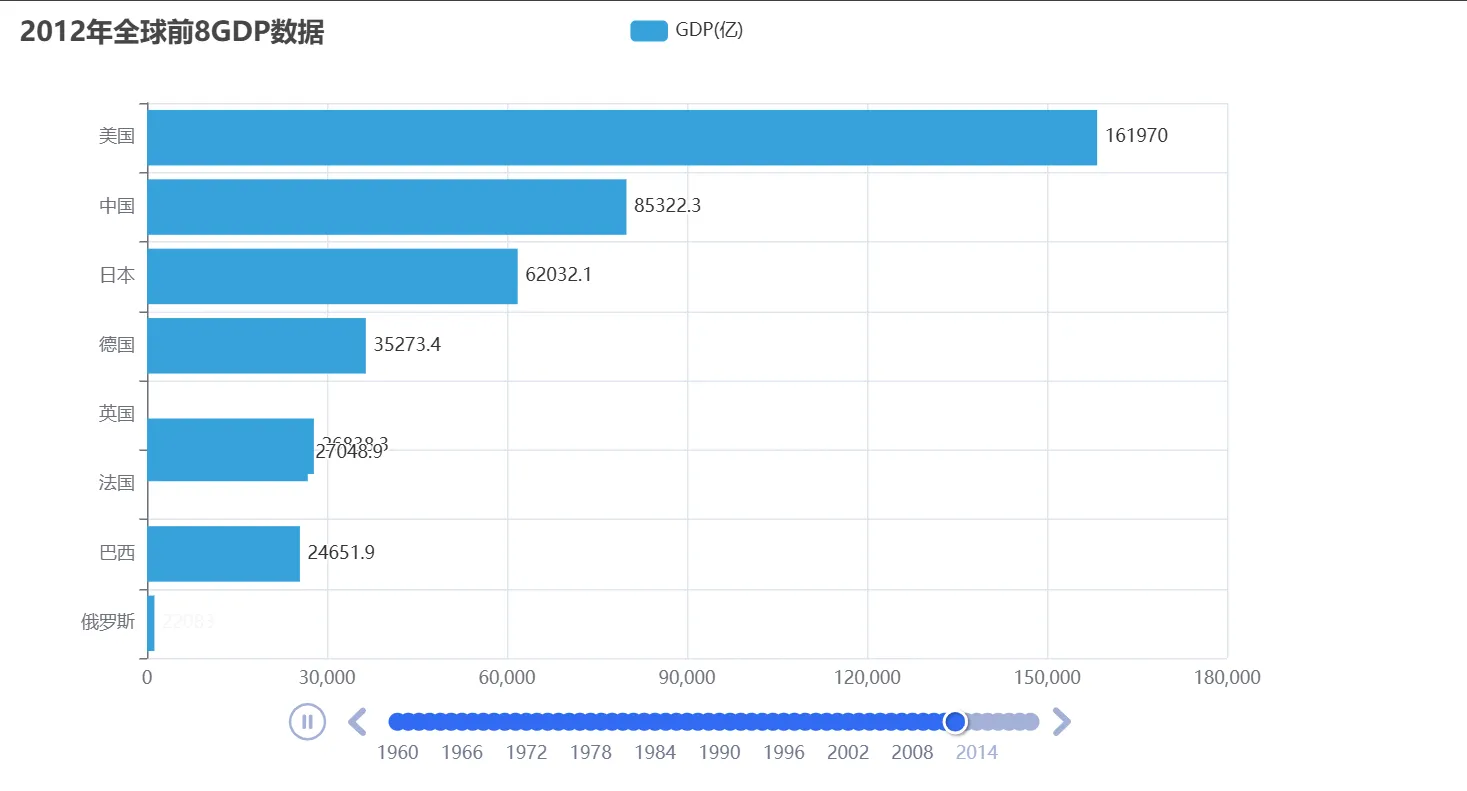
Task: Select the 1972 timeline label
Action: (x=527, y=752)
